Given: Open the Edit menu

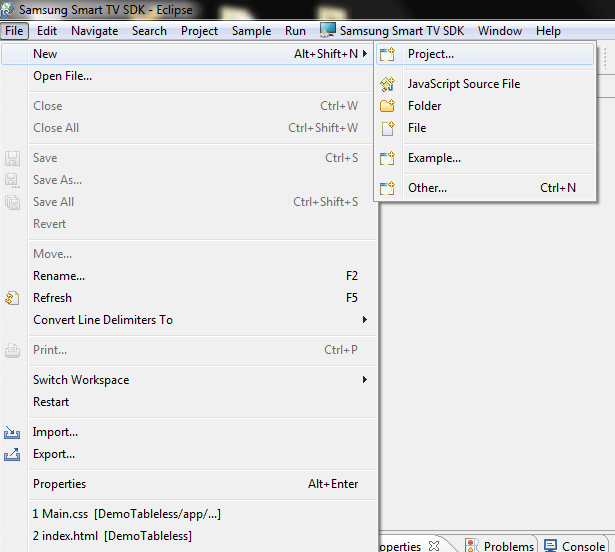Looking at the screenshot, I should pos(47,31).
